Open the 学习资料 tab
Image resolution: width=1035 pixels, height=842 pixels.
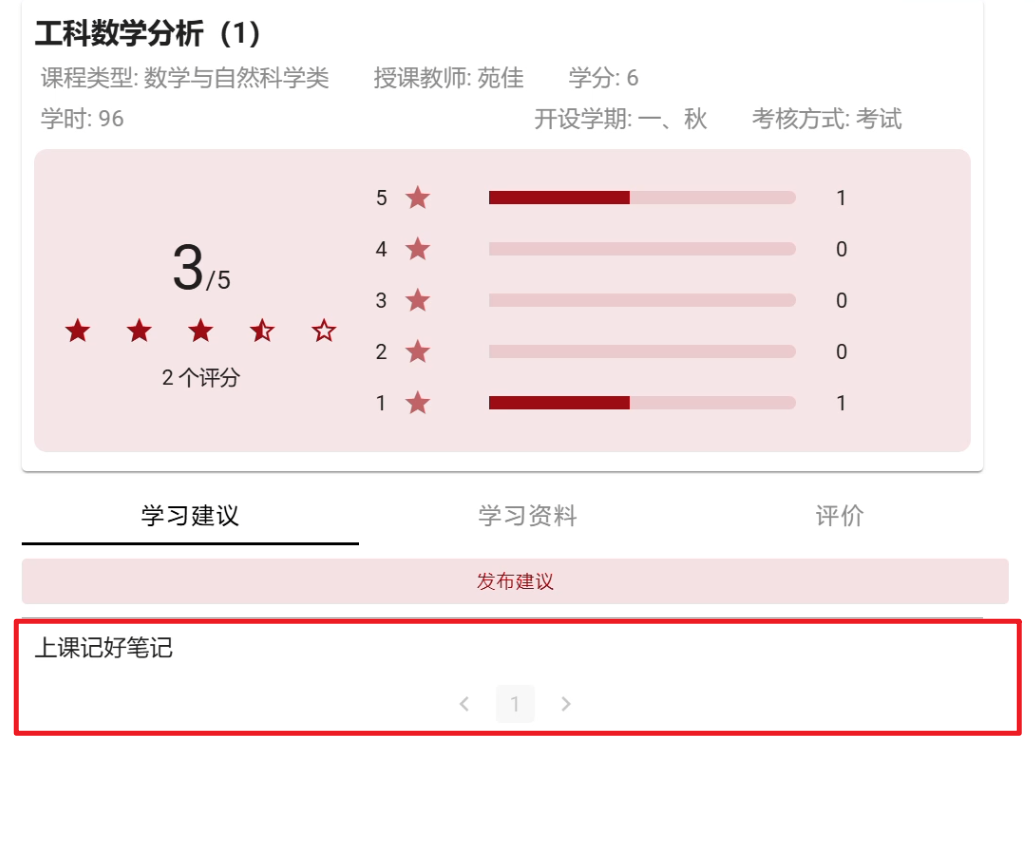point(528,516)
